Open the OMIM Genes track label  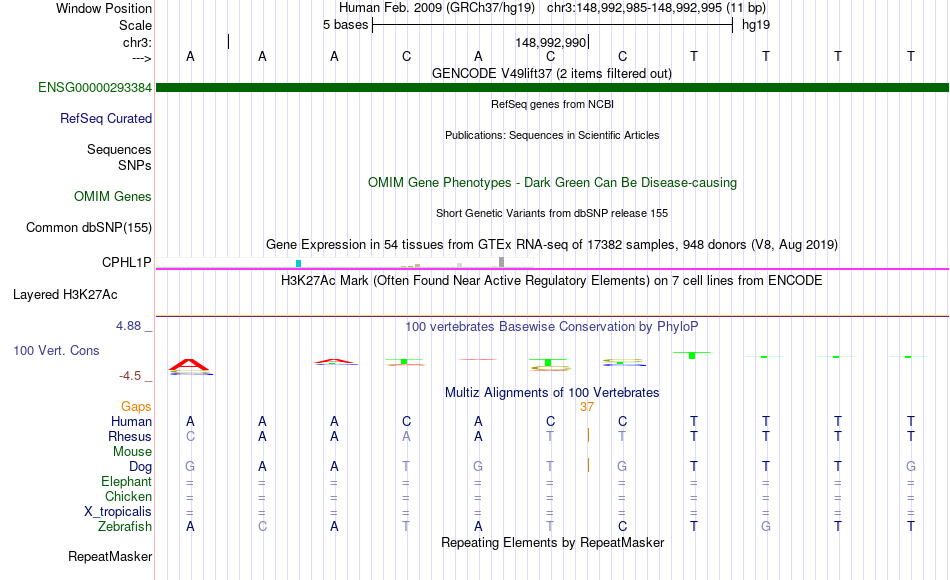(x=113, y=196)
